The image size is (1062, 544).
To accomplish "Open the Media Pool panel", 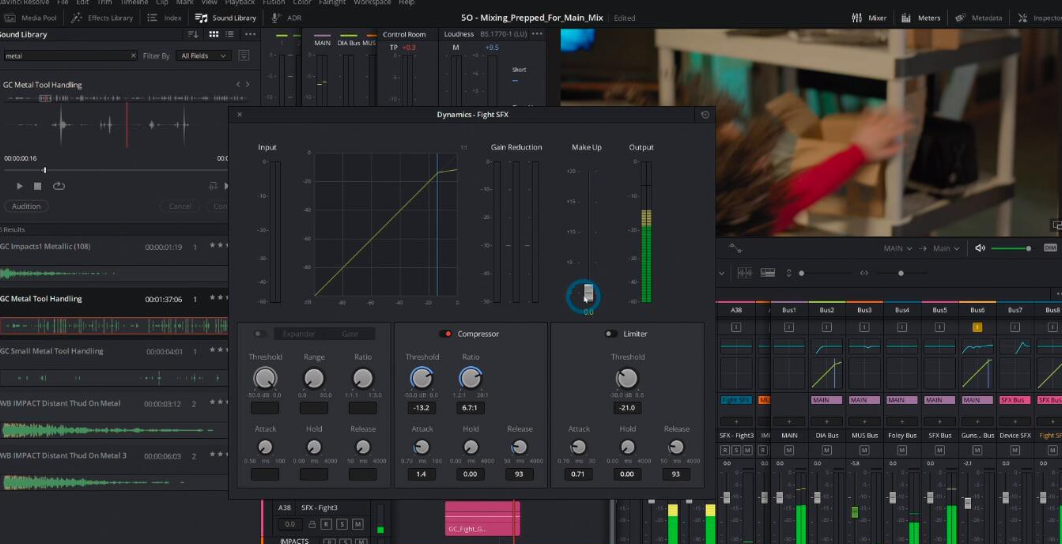I will pos(29,18).
